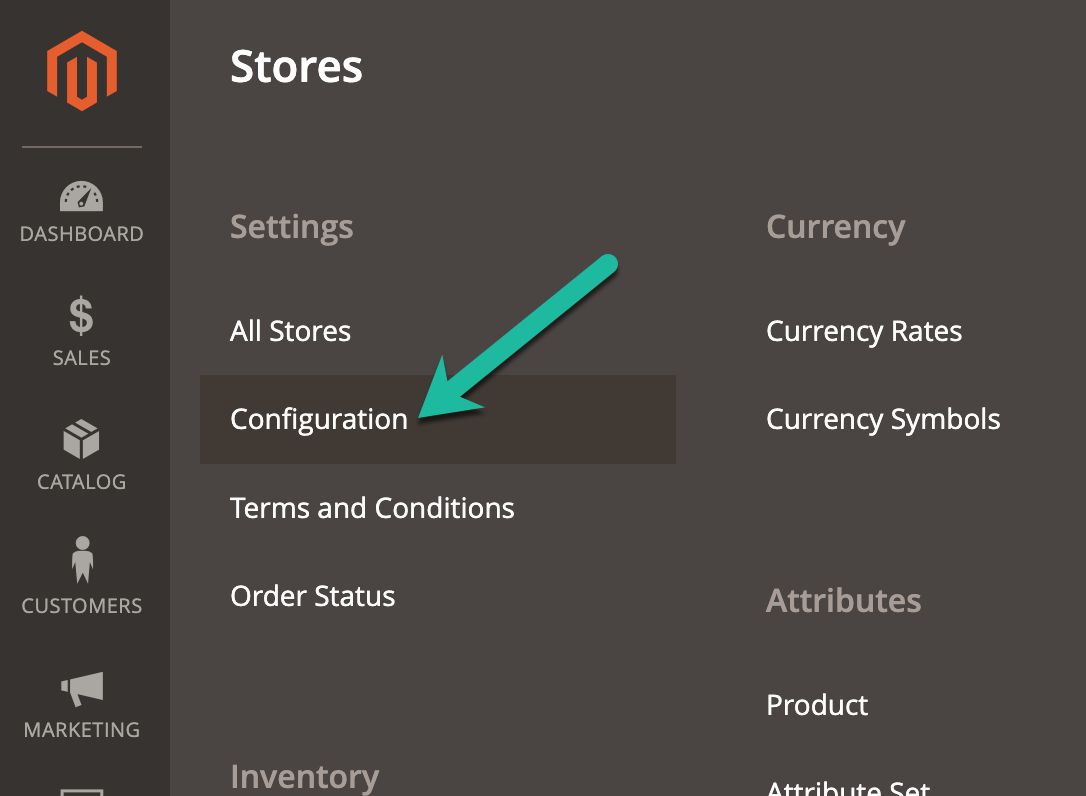The width and height of the screenshot is (1086, 796).
Task: Open Catalog using the package box icon
Action: [x=81, y=441]
